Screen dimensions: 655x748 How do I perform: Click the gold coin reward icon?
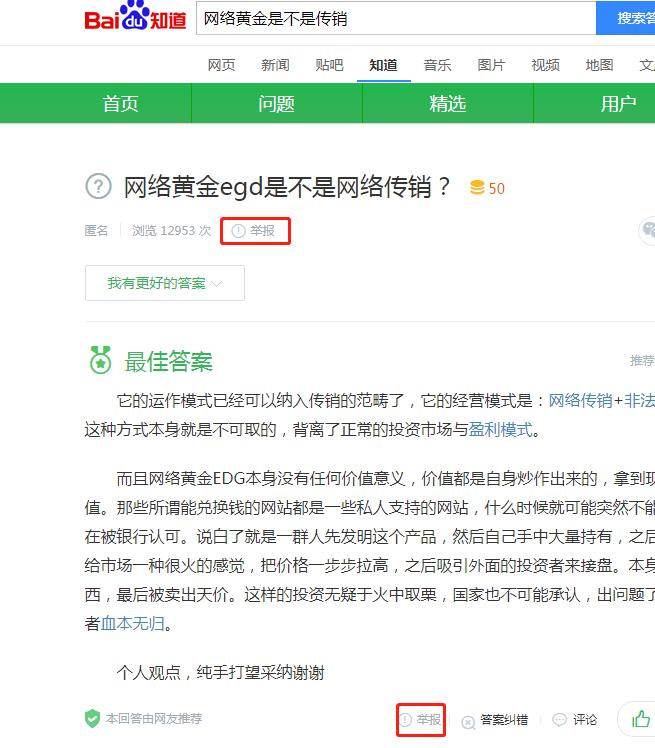[x=477, y=187]
